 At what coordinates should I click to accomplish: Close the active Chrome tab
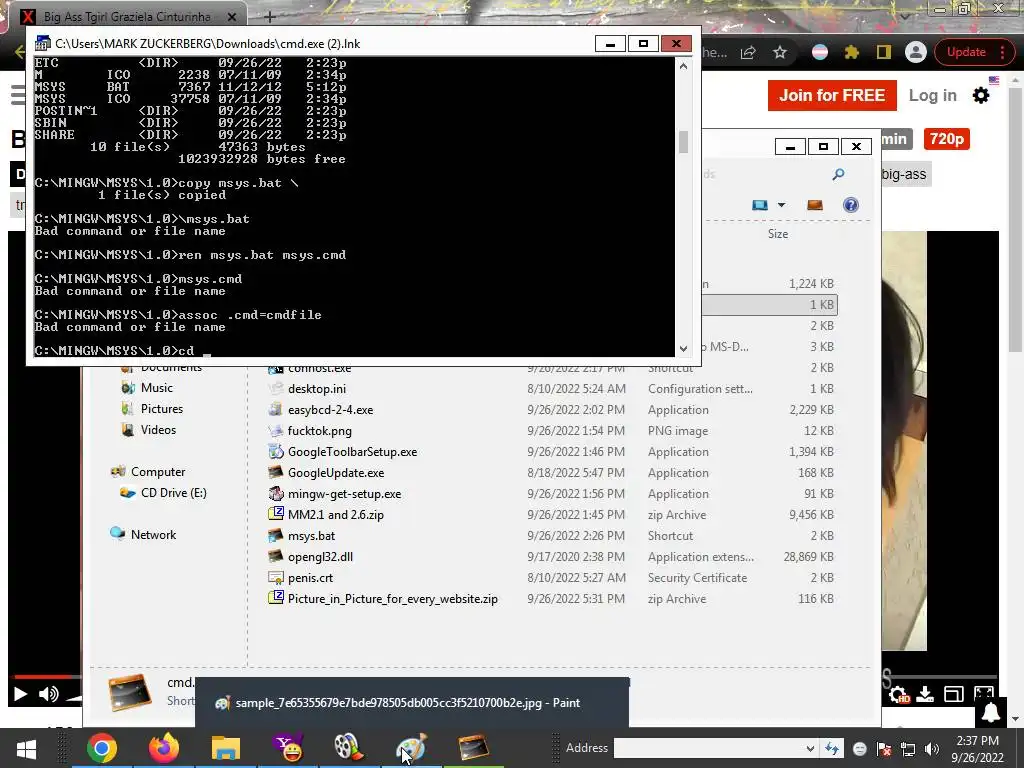[232, 16]
